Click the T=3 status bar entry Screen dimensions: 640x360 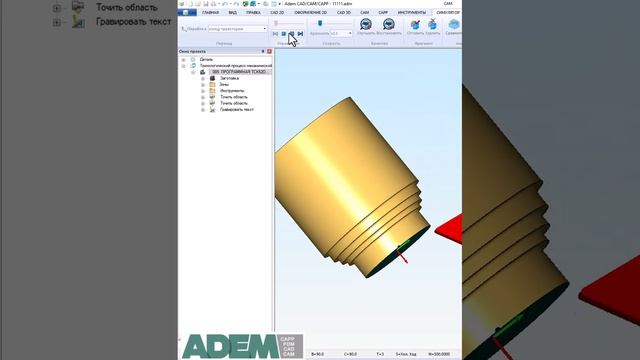[380, 354]
